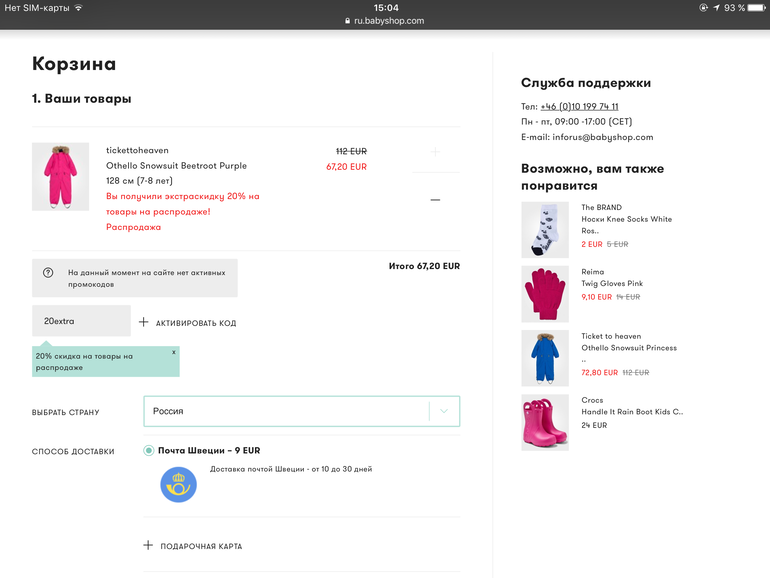Click the plus icon beside Активировать код
Viewport: 770px width, 578px height.
point(144,322)
